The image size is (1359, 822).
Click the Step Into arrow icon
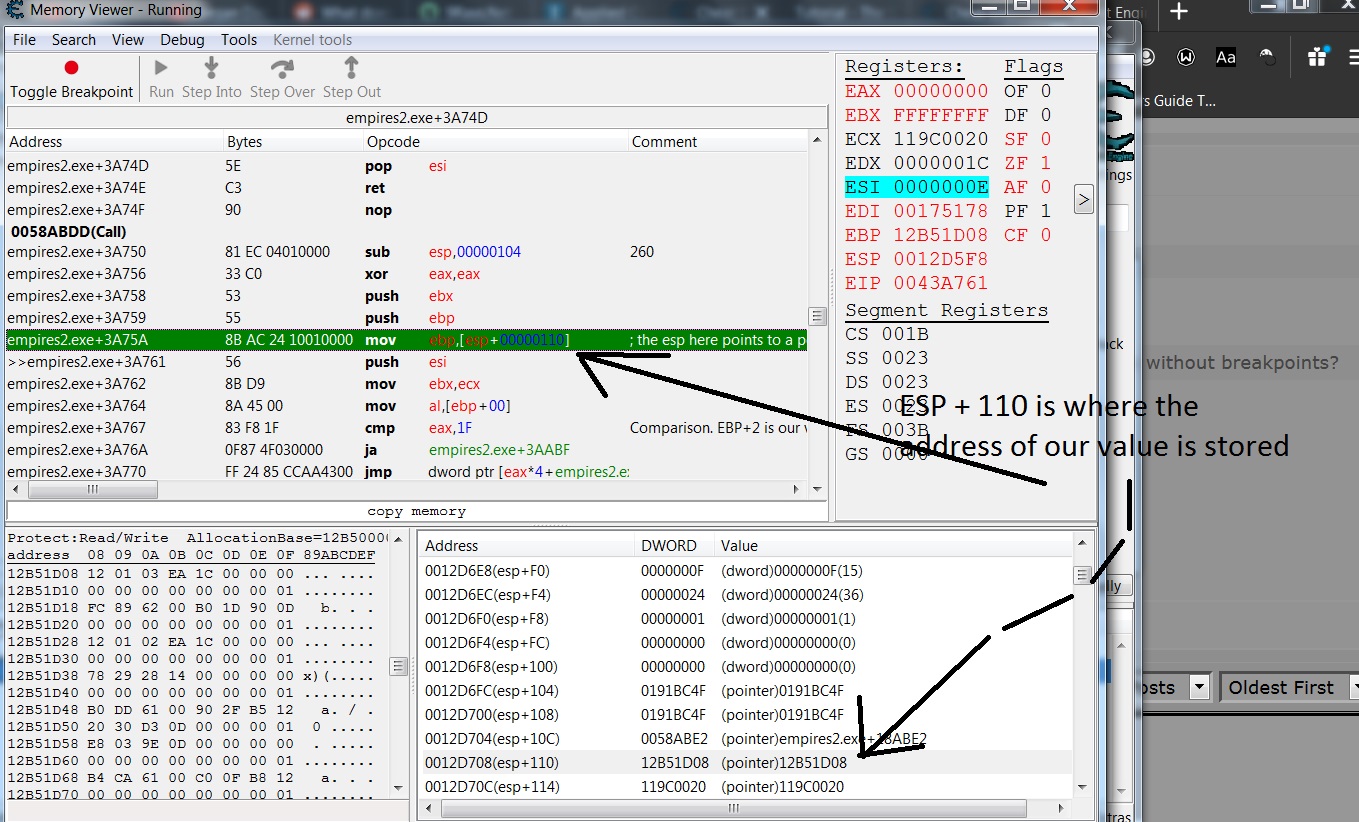tap(211, 68)
